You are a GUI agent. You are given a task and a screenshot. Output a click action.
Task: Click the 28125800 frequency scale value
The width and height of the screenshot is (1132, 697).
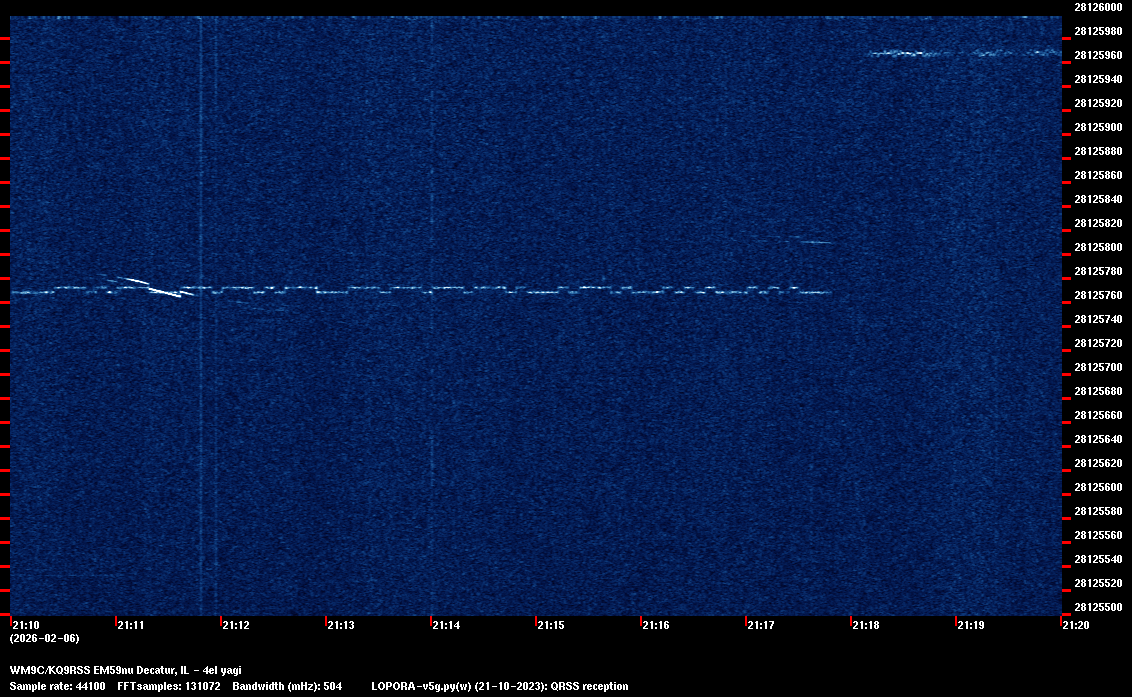[1098, 247]
